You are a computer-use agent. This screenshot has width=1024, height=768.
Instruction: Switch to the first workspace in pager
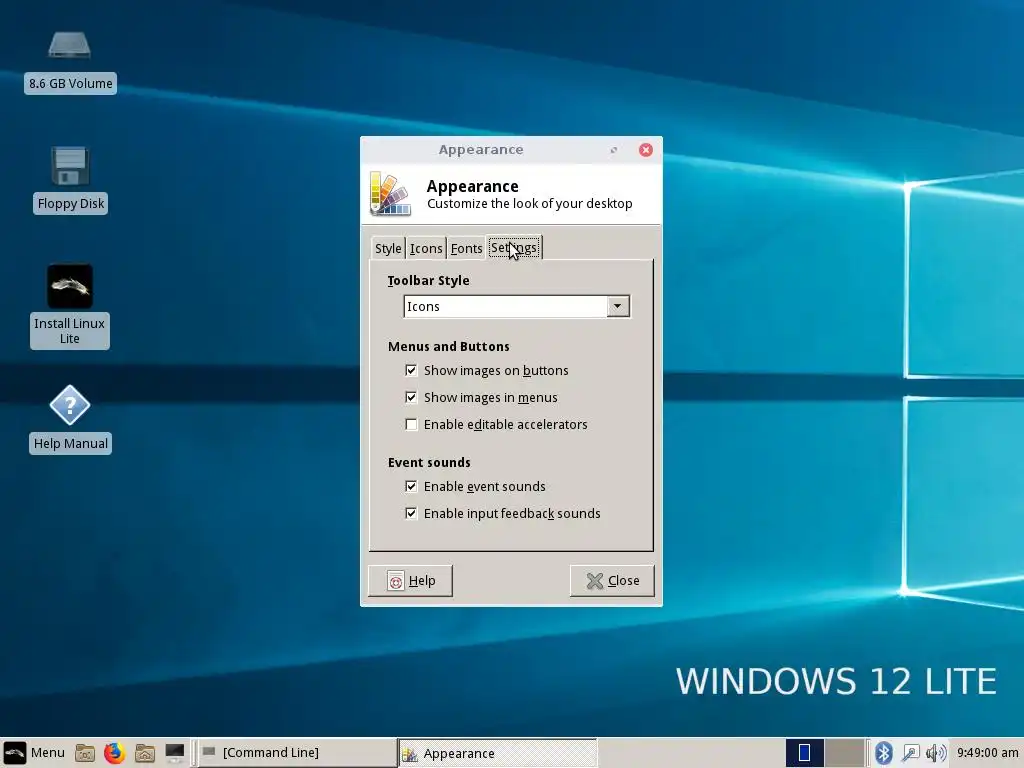805,753
